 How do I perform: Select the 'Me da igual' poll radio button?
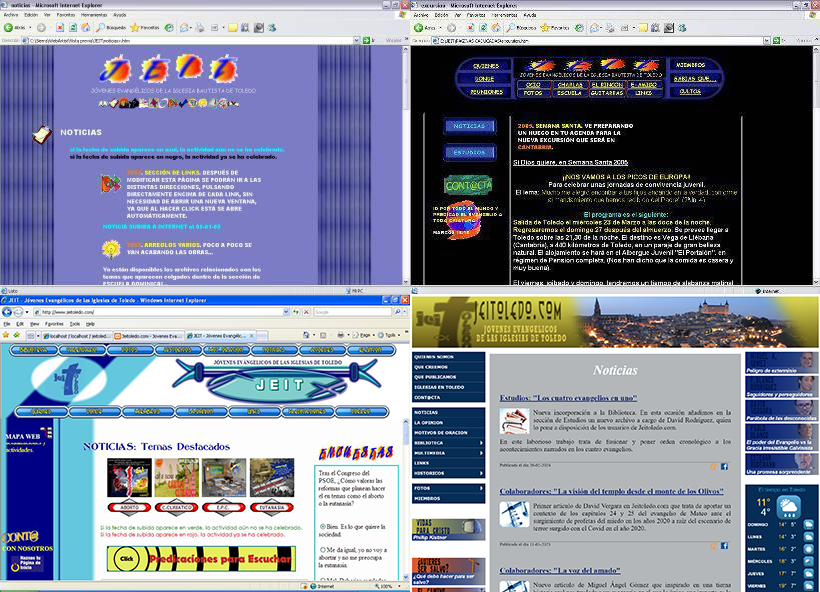pyautogui.click(x=322, y=551)
